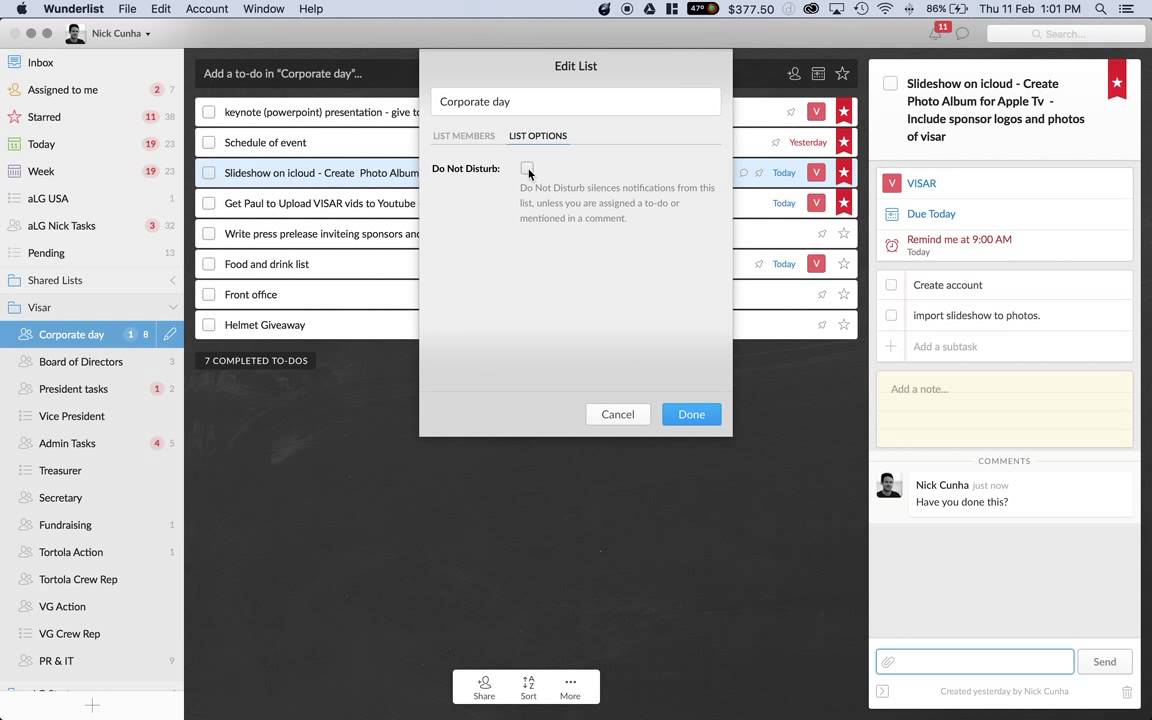Viewport: 1152px width, 720px height.
Task: Click the Cancel button in Edit List
Action: click(x=618, y=414)
